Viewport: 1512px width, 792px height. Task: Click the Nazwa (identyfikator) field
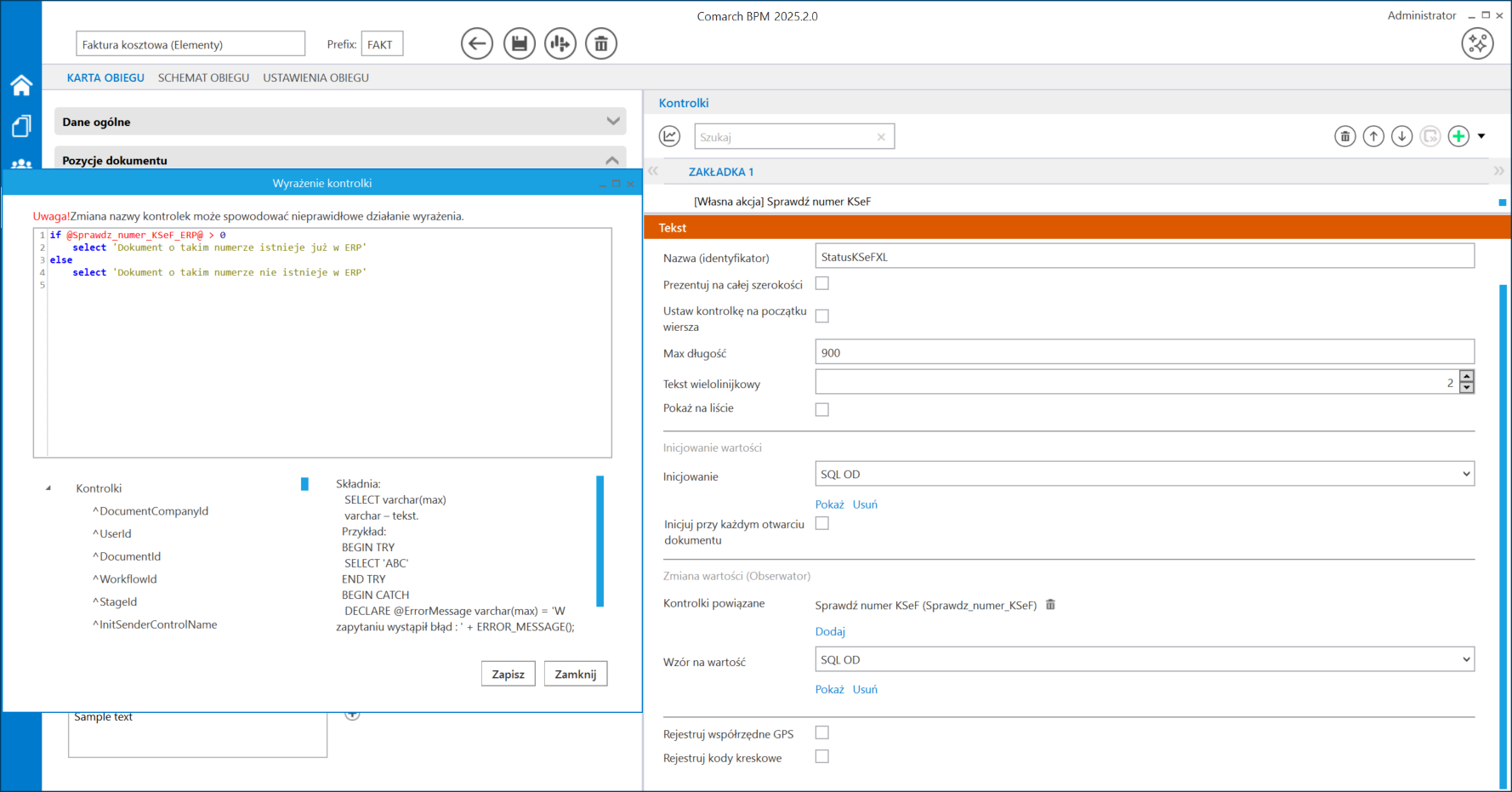pos(1144,257)
